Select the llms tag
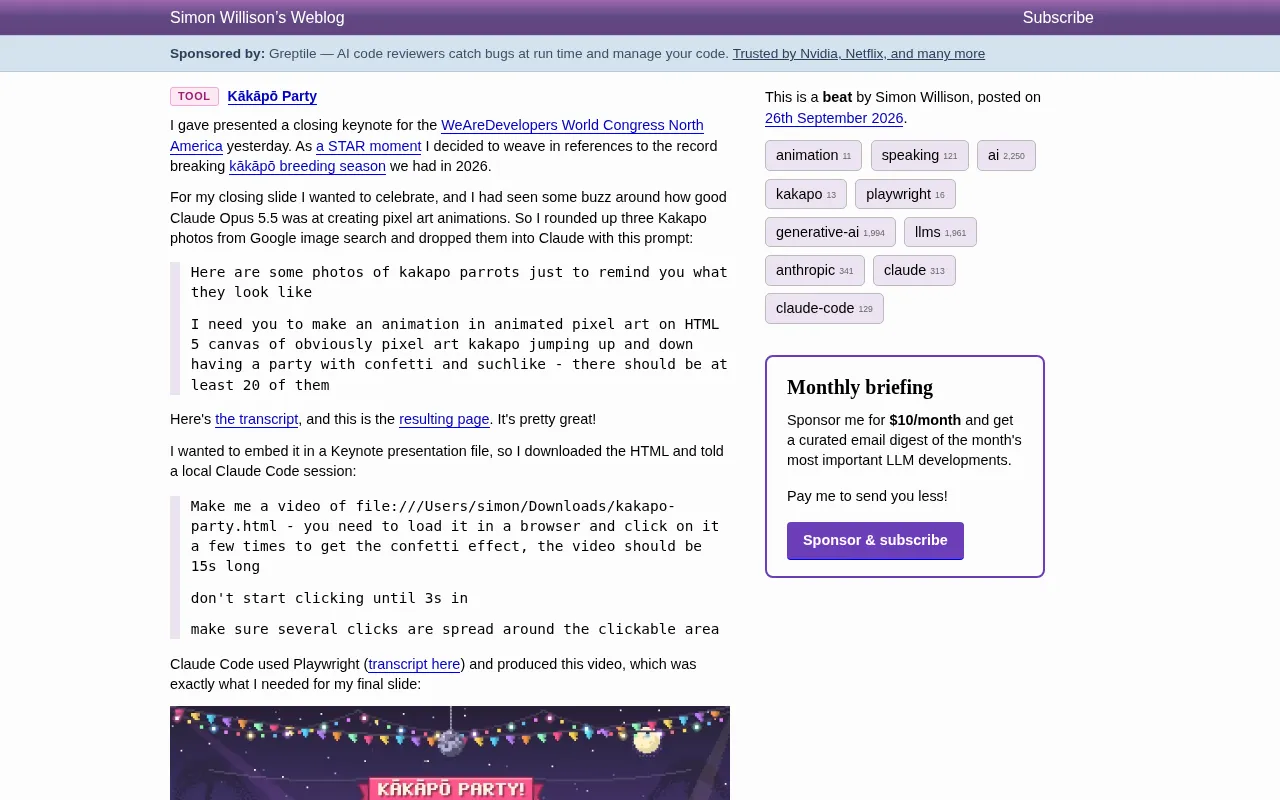Image resolution: width=1280 pixels, height=800 pixels. click(x=940, y=232)
